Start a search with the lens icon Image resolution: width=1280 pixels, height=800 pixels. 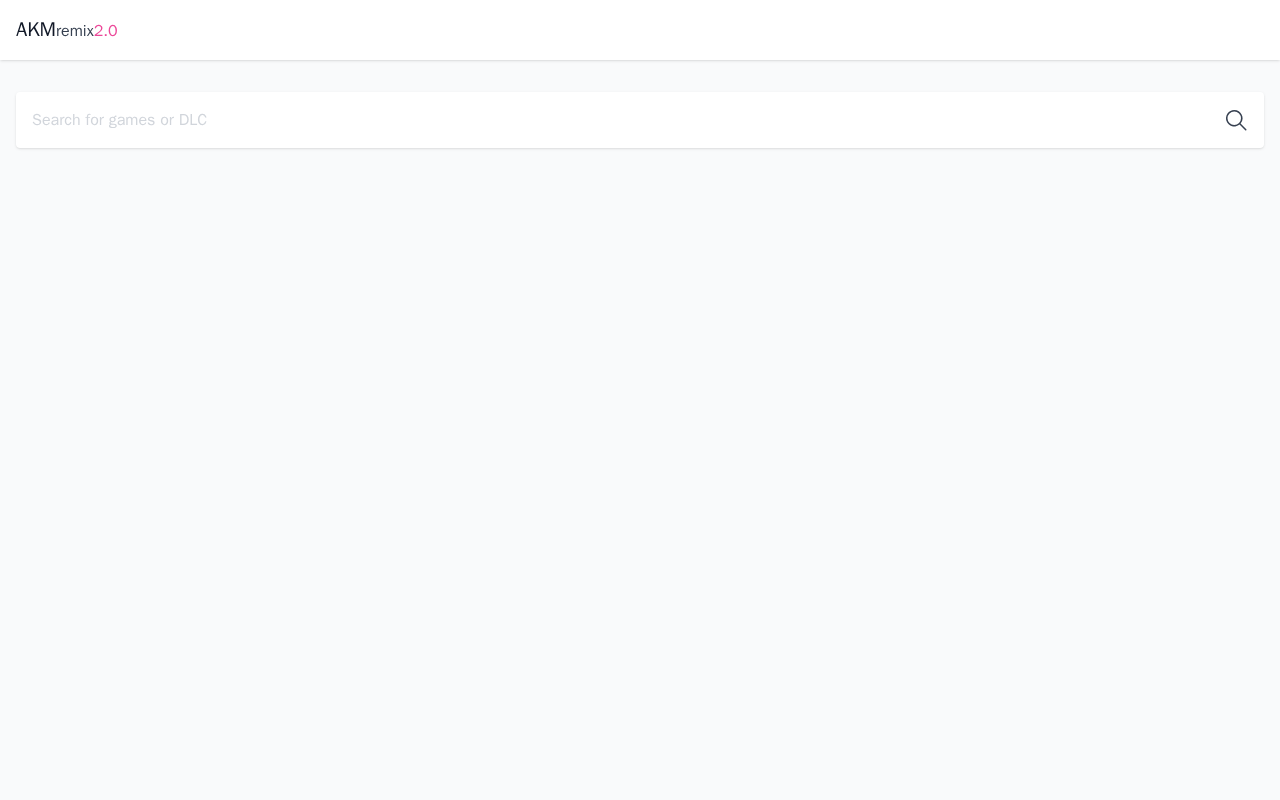[1236, 120]
